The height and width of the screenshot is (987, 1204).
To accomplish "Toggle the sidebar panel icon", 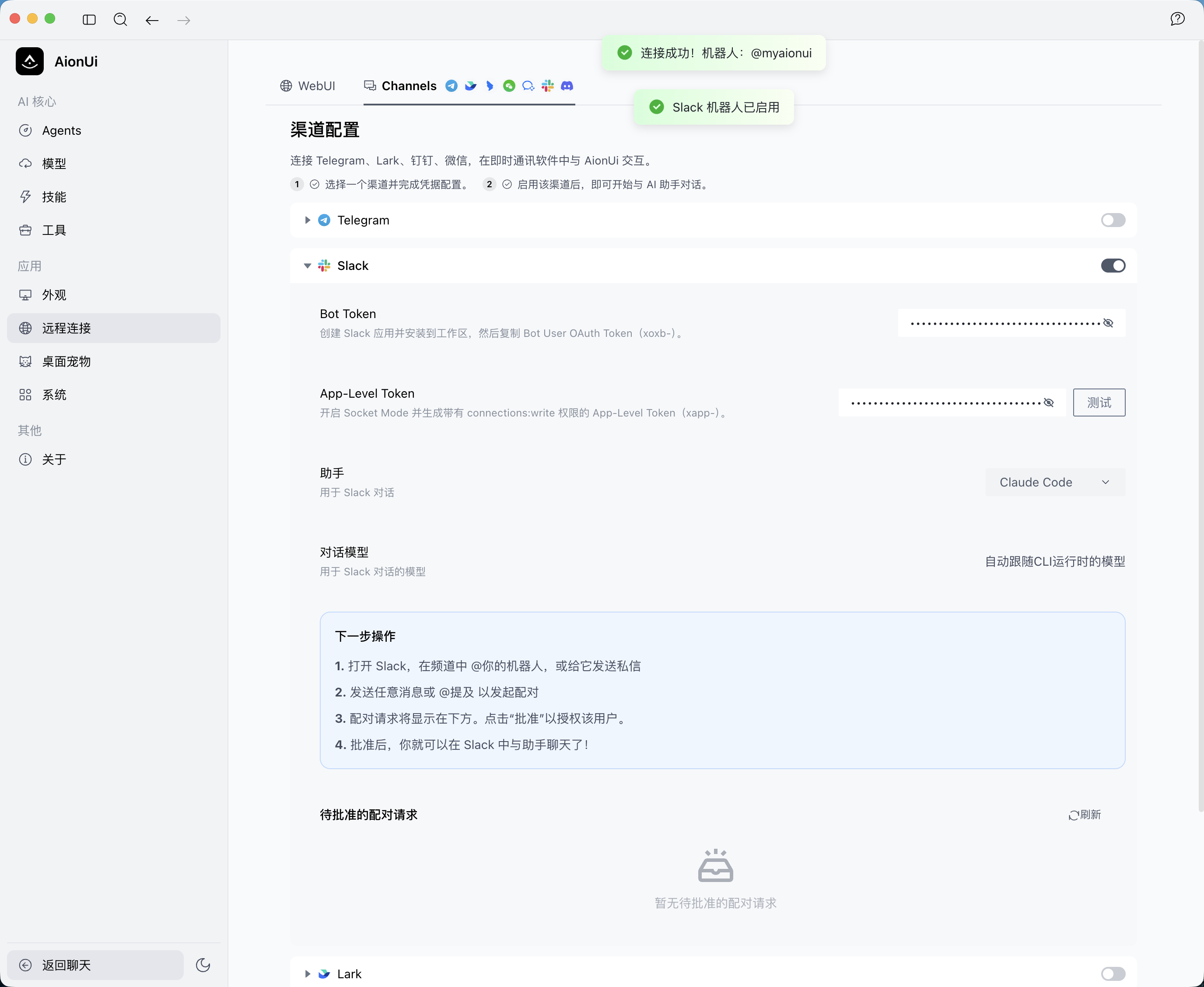I will click(x=89, y=20).
